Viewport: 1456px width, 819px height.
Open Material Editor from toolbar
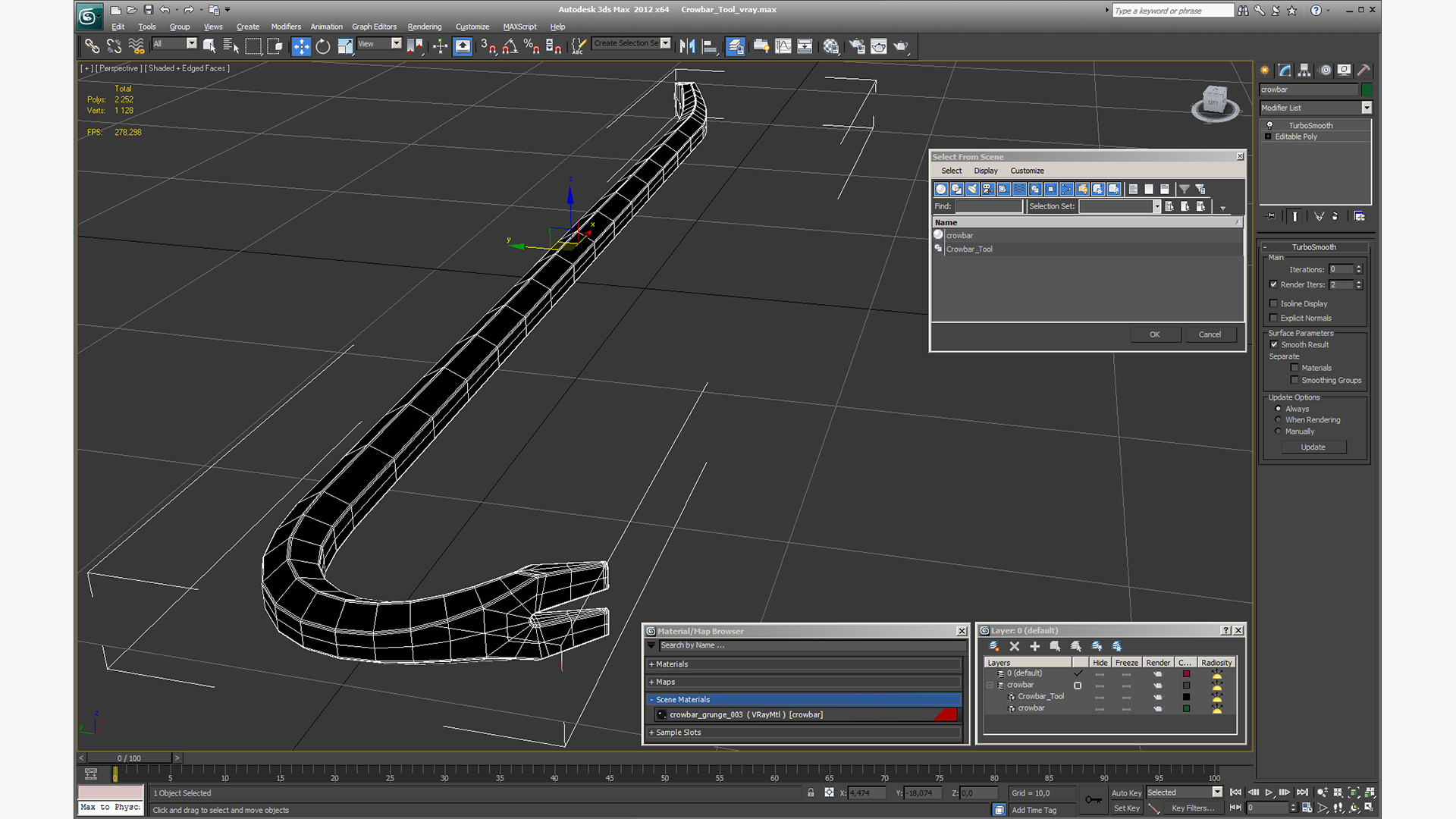point(831,47)
